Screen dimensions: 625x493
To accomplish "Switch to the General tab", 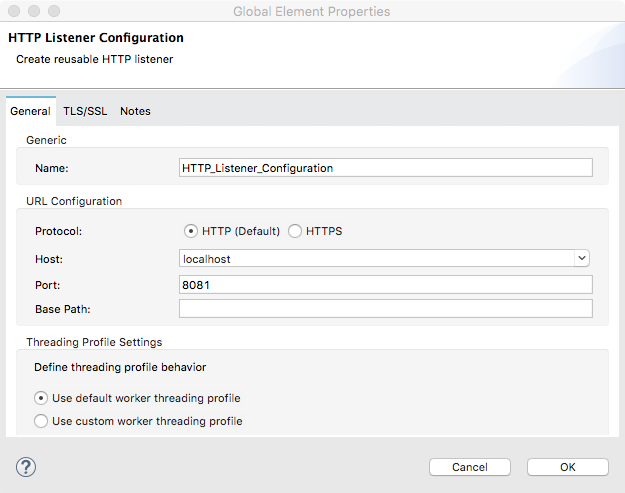I will 30,111.
